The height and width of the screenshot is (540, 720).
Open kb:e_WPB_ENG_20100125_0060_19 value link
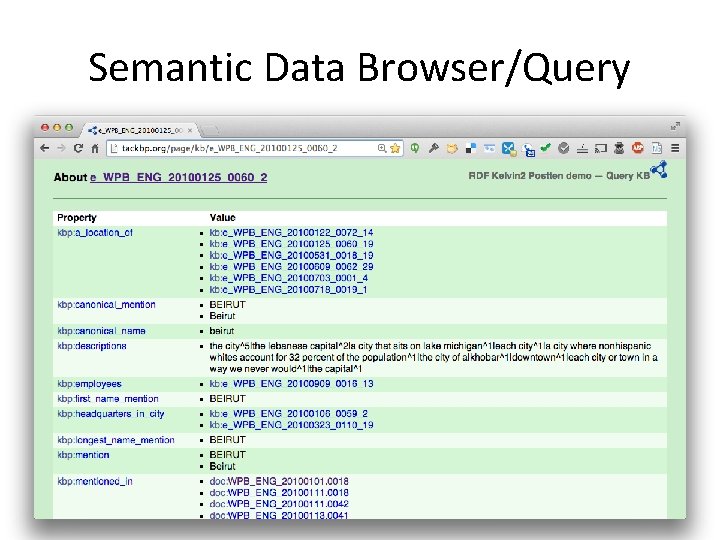[291, 244]
